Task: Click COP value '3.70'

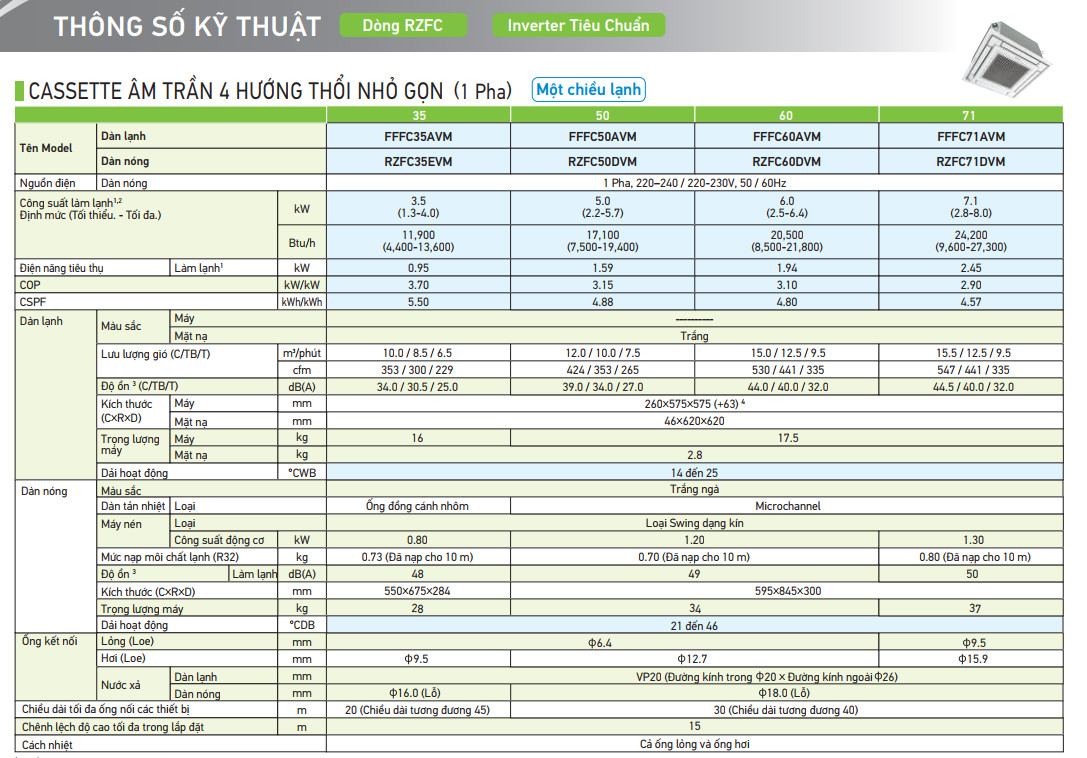Action: pyautogui.click(x=418, y=285)
